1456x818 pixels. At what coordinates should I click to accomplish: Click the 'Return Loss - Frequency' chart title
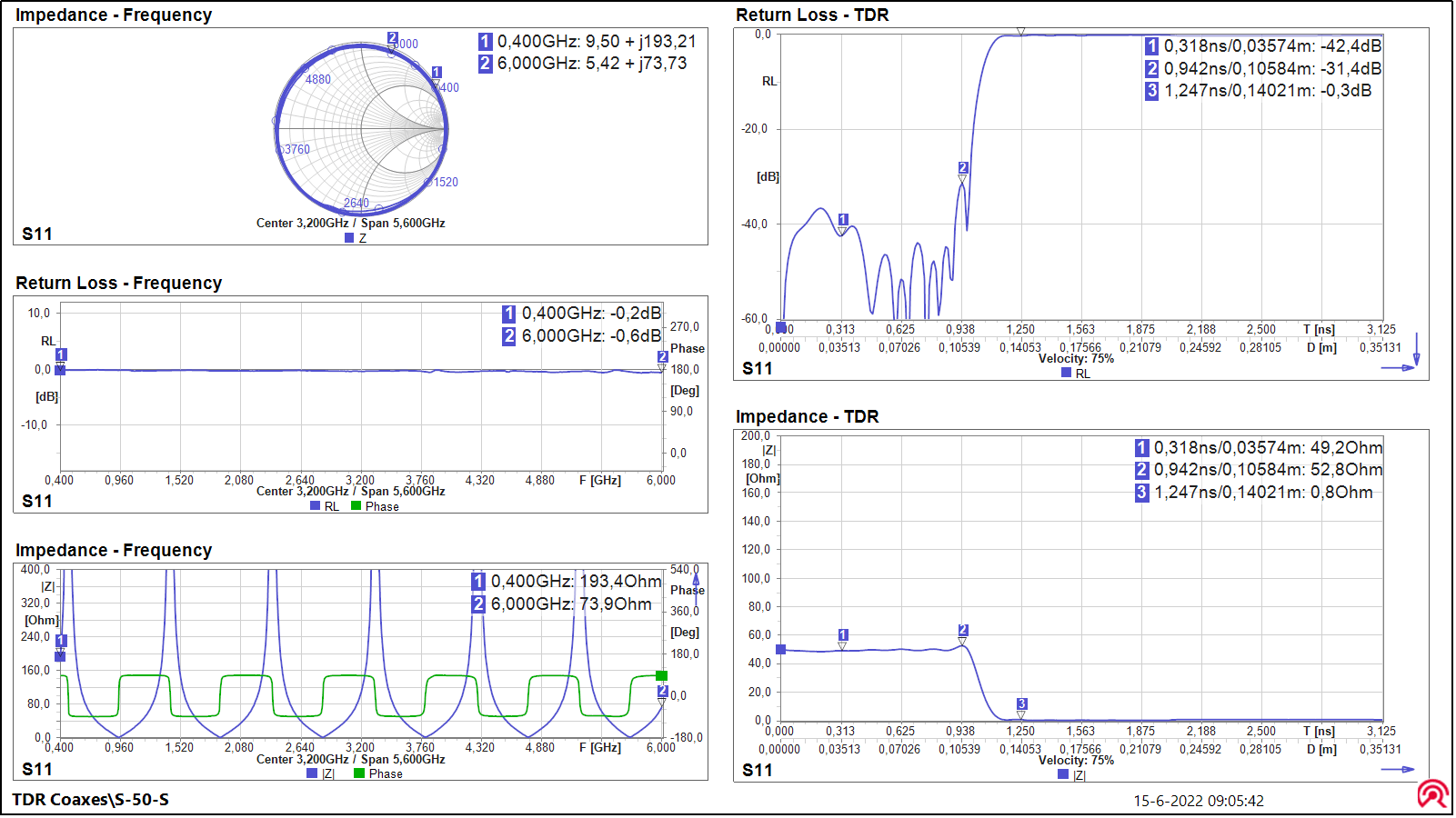tap(118, 283)
